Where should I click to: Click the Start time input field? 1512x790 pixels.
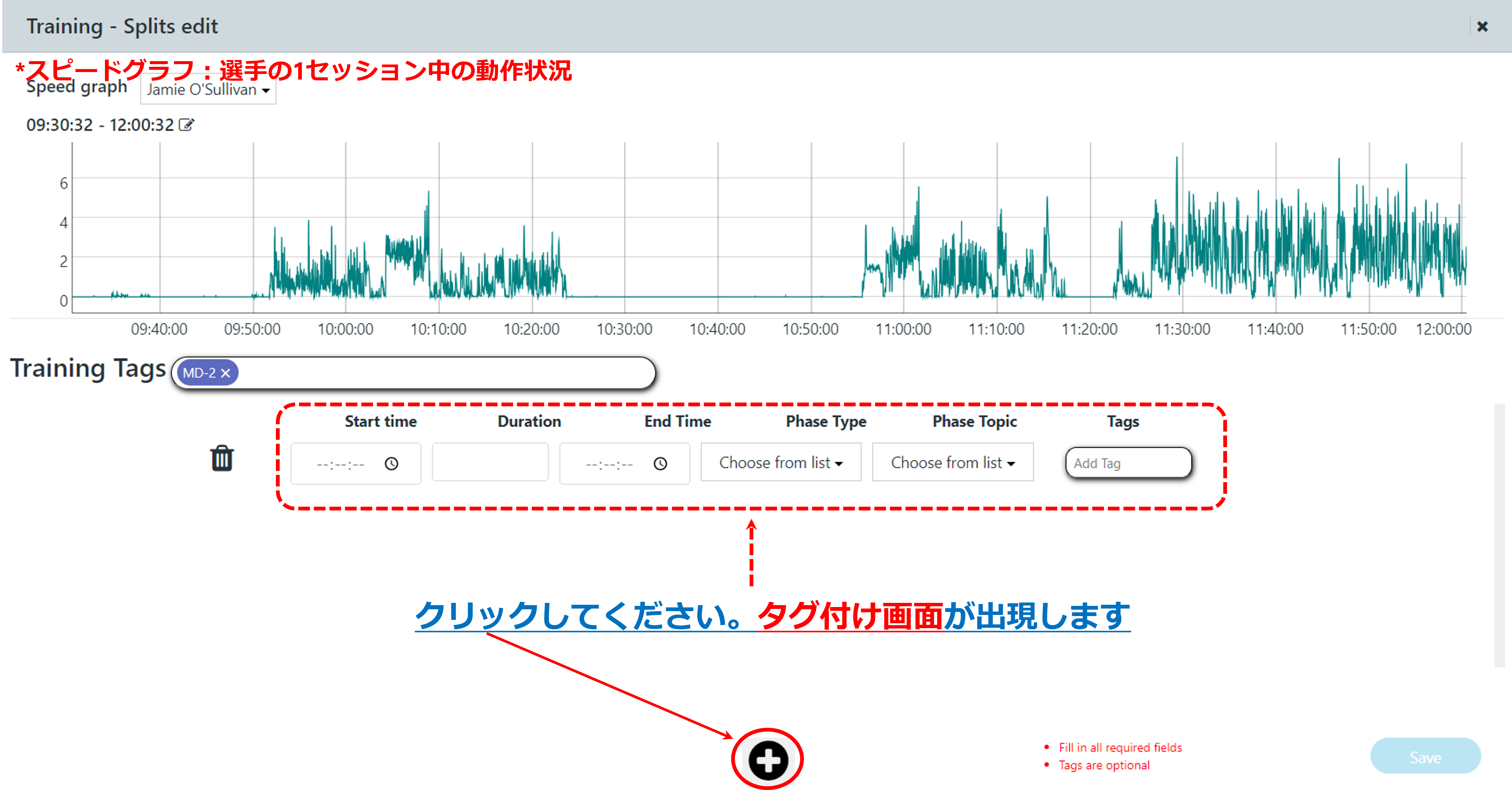pyautogui.click(x=356, y=463)
